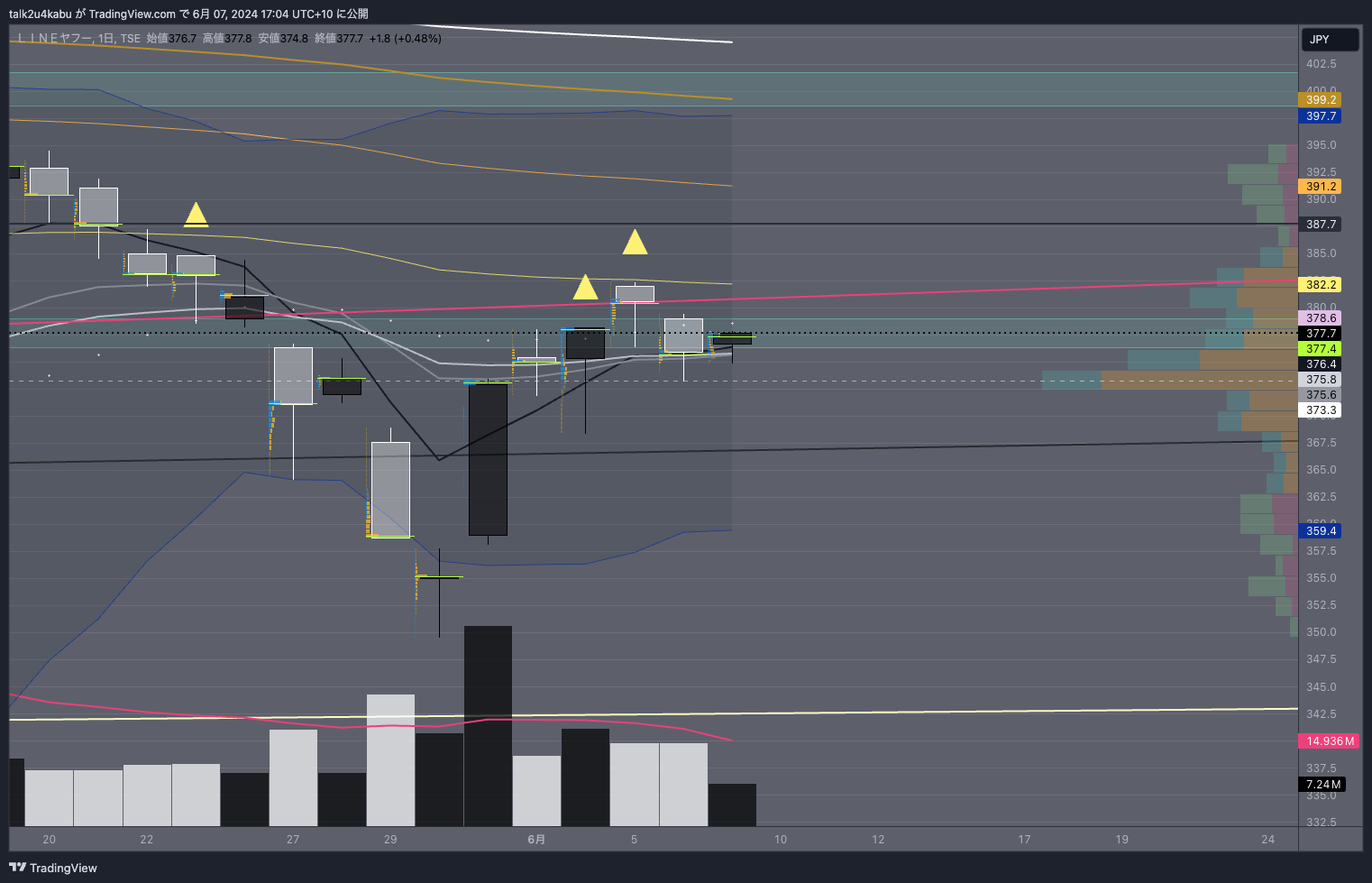Screen dimensions: 1372x883
Task: Click the 402.5 price scale value
Action: pyautogui.click(x=1322, y=64)
